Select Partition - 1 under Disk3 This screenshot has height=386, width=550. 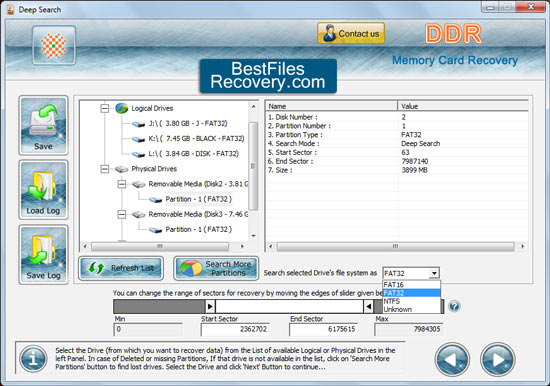click(x=199, y=229)
